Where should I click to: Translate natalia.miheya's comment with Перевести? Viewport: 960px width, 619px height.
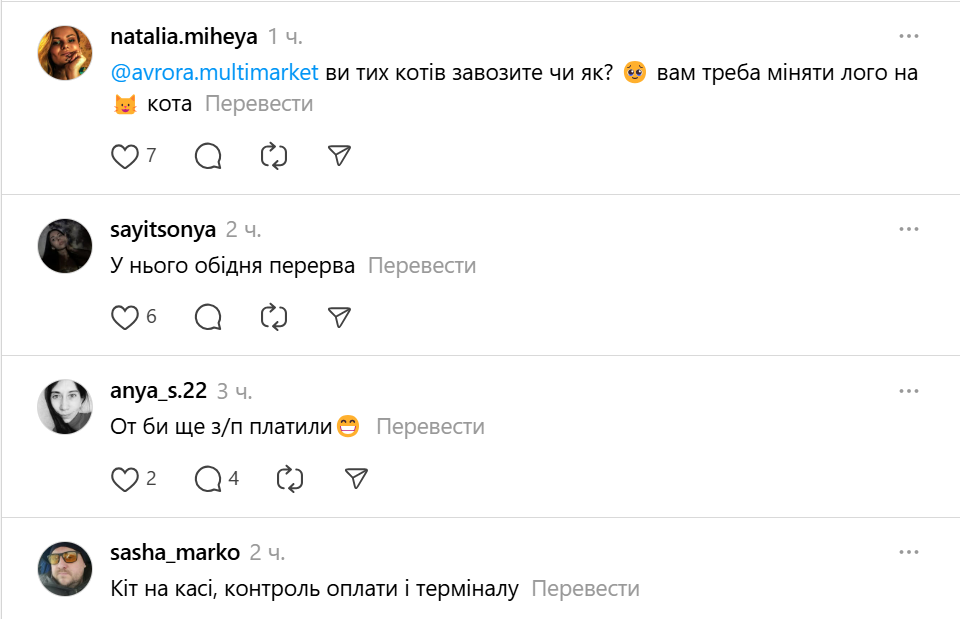coord(259,104)
